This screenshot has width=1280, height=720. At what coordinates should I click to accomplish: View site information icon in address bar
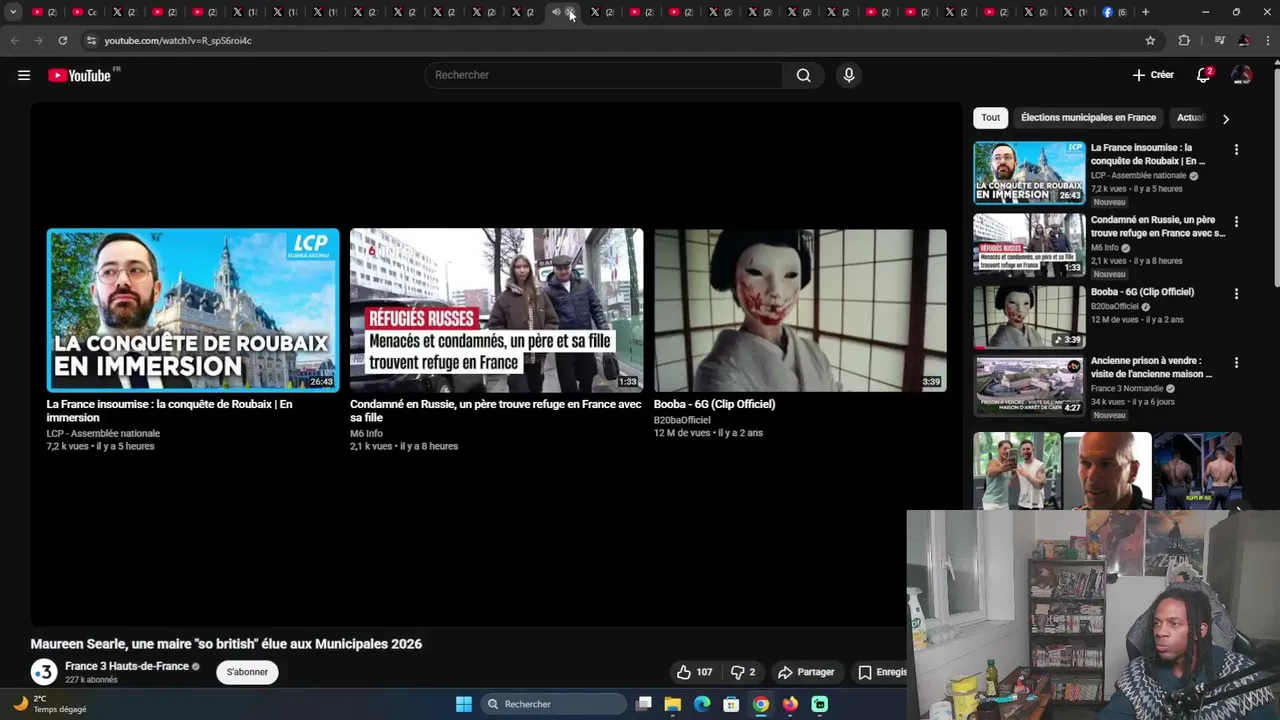pyautogui.click(x=91, y=40)
